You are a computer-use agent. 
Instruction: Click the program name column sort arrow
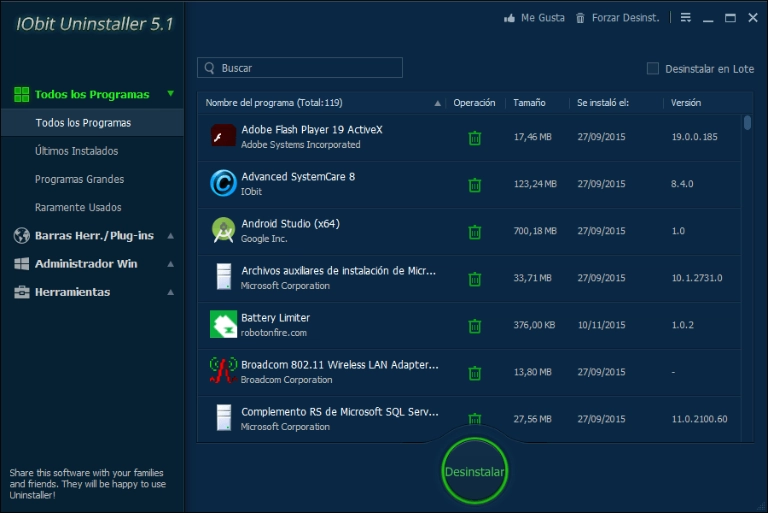point(437,103)
